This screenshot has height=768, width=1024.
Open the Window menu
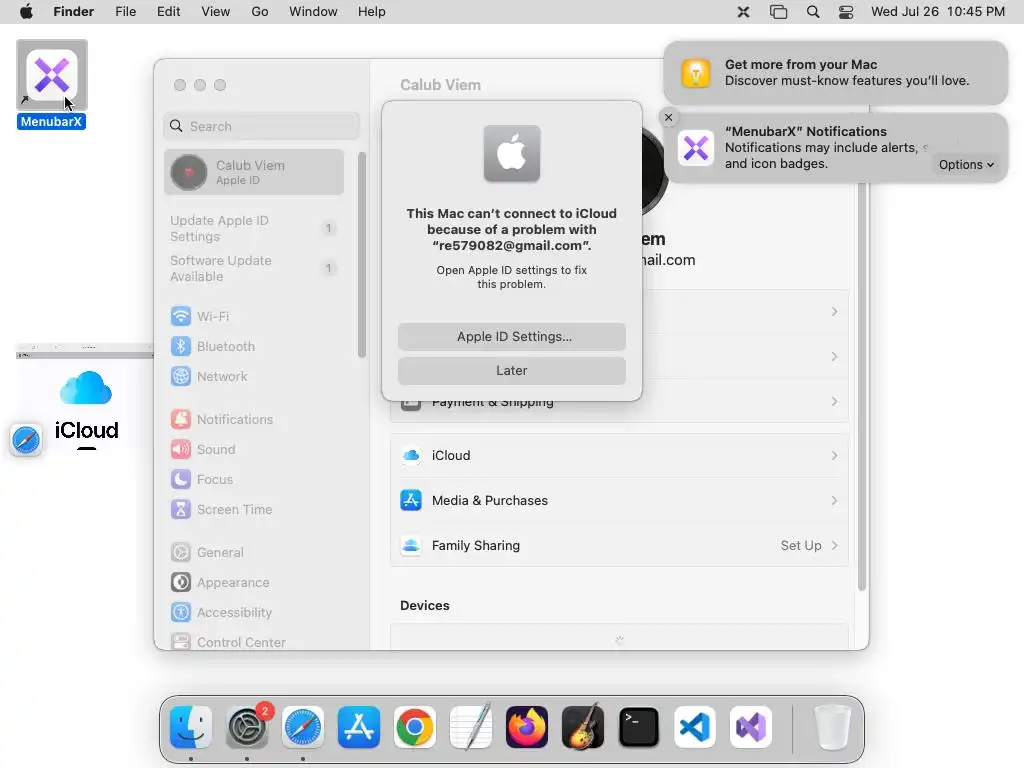point(313,12)
